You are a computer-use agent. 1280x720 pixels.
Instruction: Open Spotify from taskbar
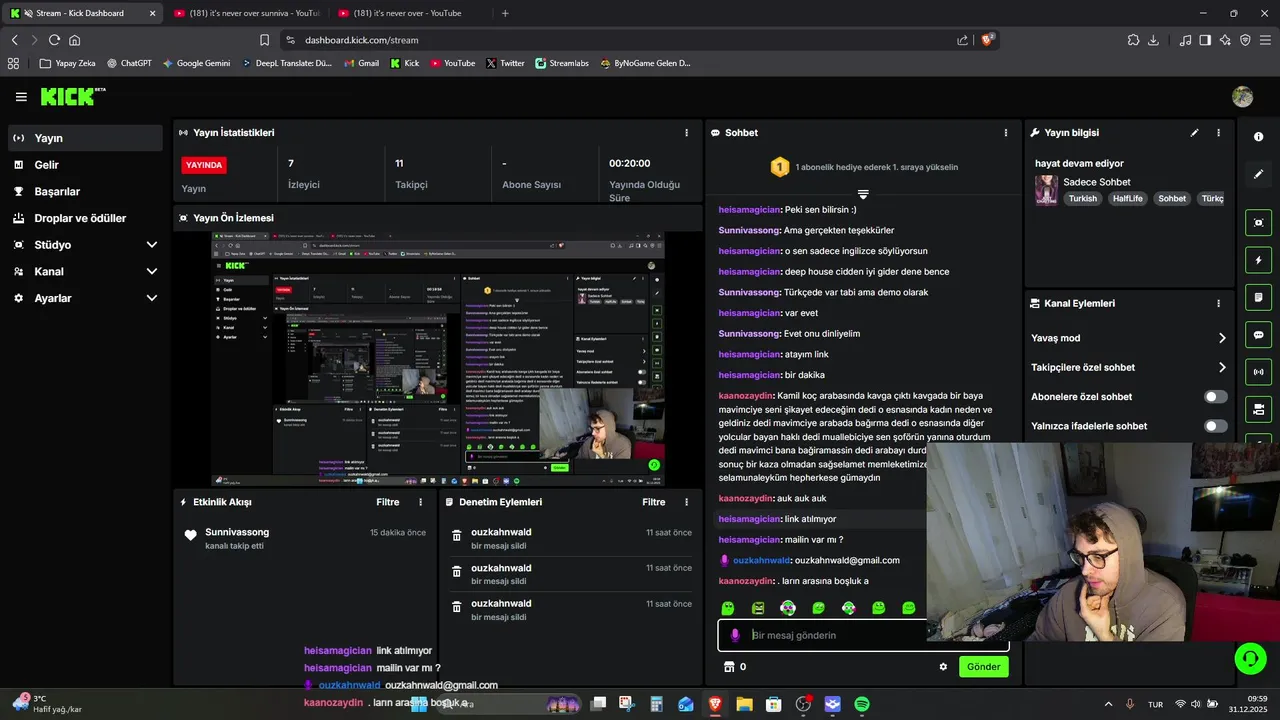coord(862,704)
